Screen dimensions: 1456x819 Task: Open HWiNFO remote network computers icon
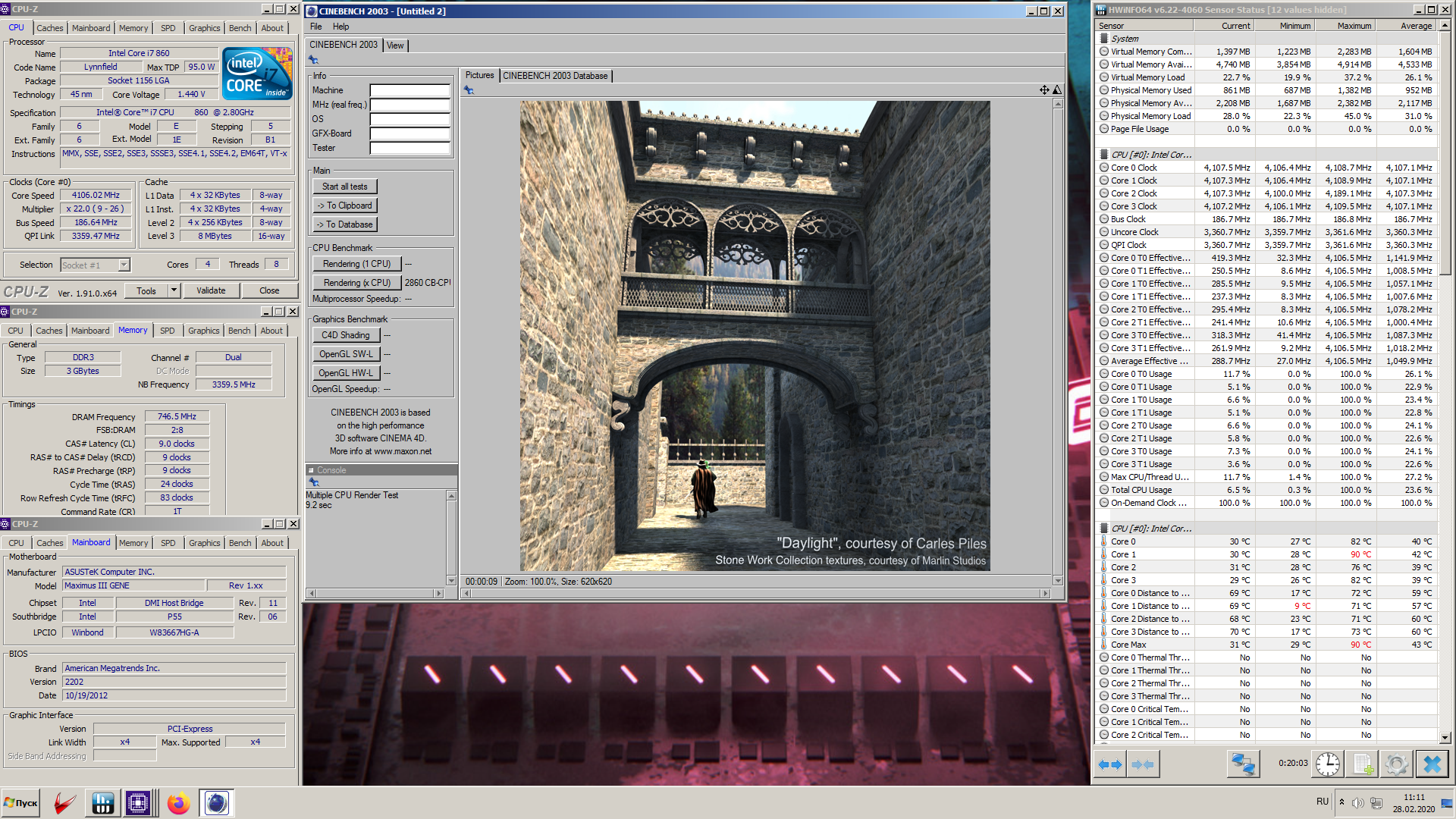tap(1243, 764)
